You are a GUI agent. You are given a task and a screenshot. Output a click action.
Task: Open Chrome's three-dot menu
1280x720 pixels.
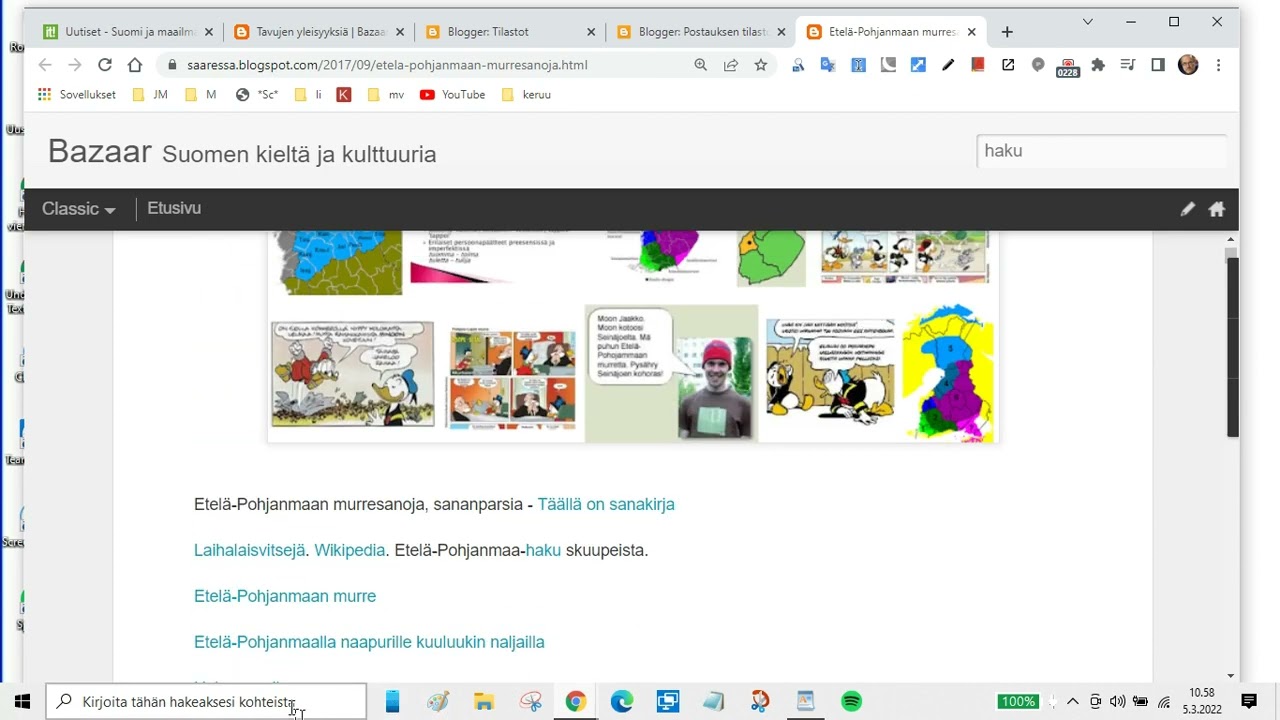coord(1218,65)
